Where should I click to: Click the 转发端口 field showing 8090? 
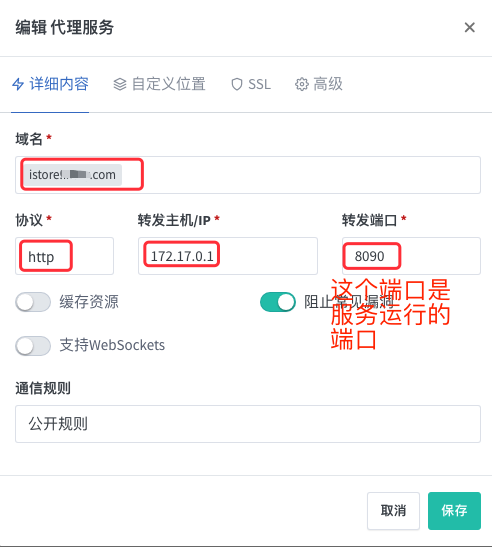click(411, 256)
